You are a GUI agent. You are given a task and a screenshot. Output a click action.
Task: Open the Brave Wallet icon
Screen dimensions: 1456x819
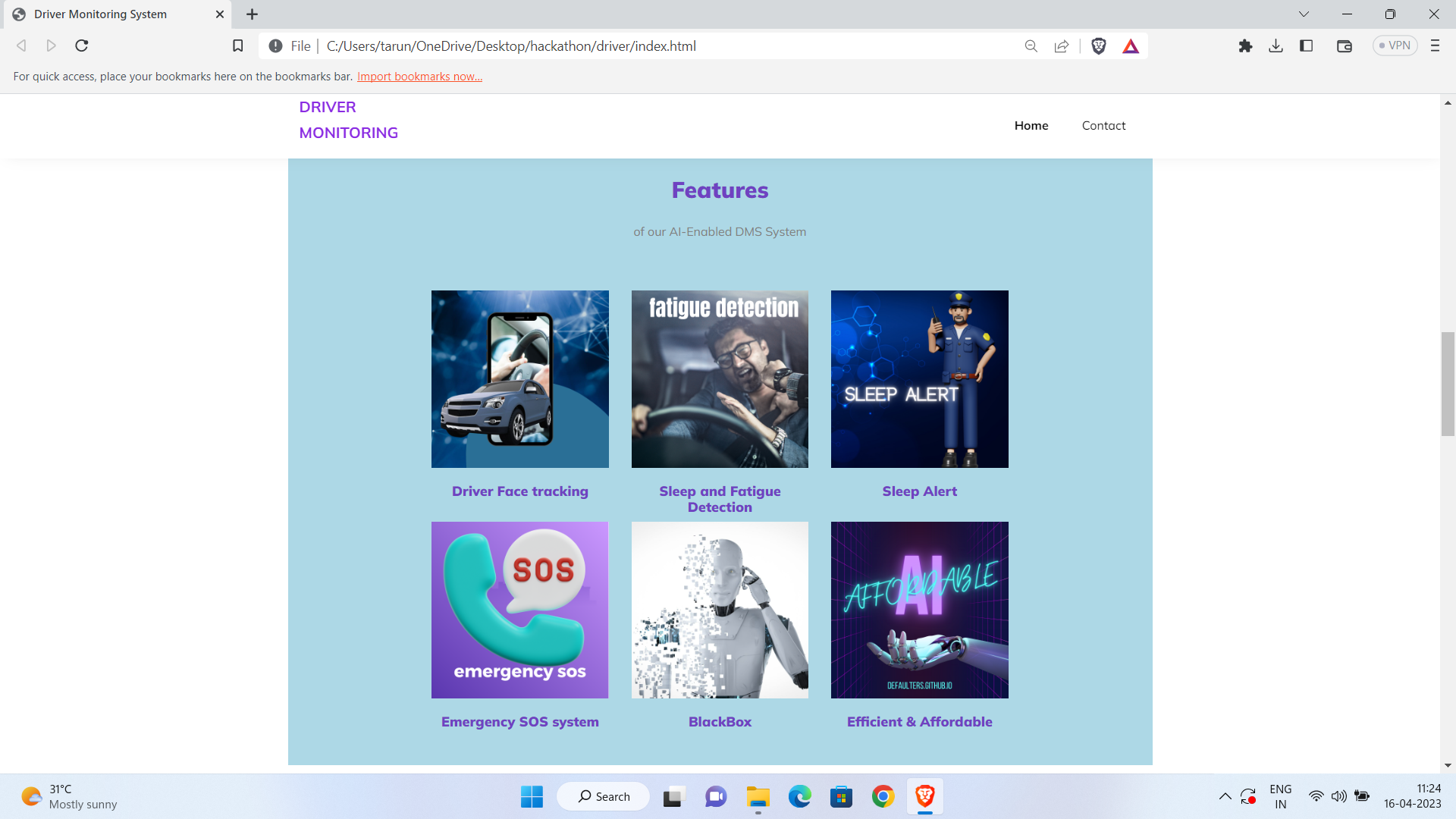pos(1345,46)
